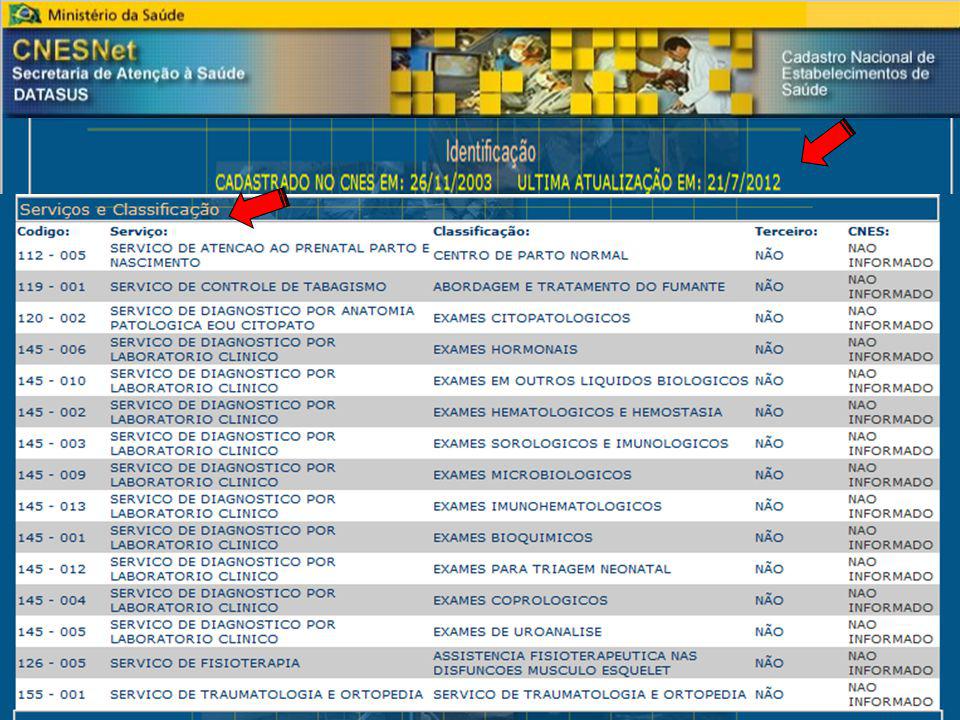Image resolution: width=960 pixels, height=720 pixels.
Task: Click the Codigo column header
Action: (x=43, y=231)
